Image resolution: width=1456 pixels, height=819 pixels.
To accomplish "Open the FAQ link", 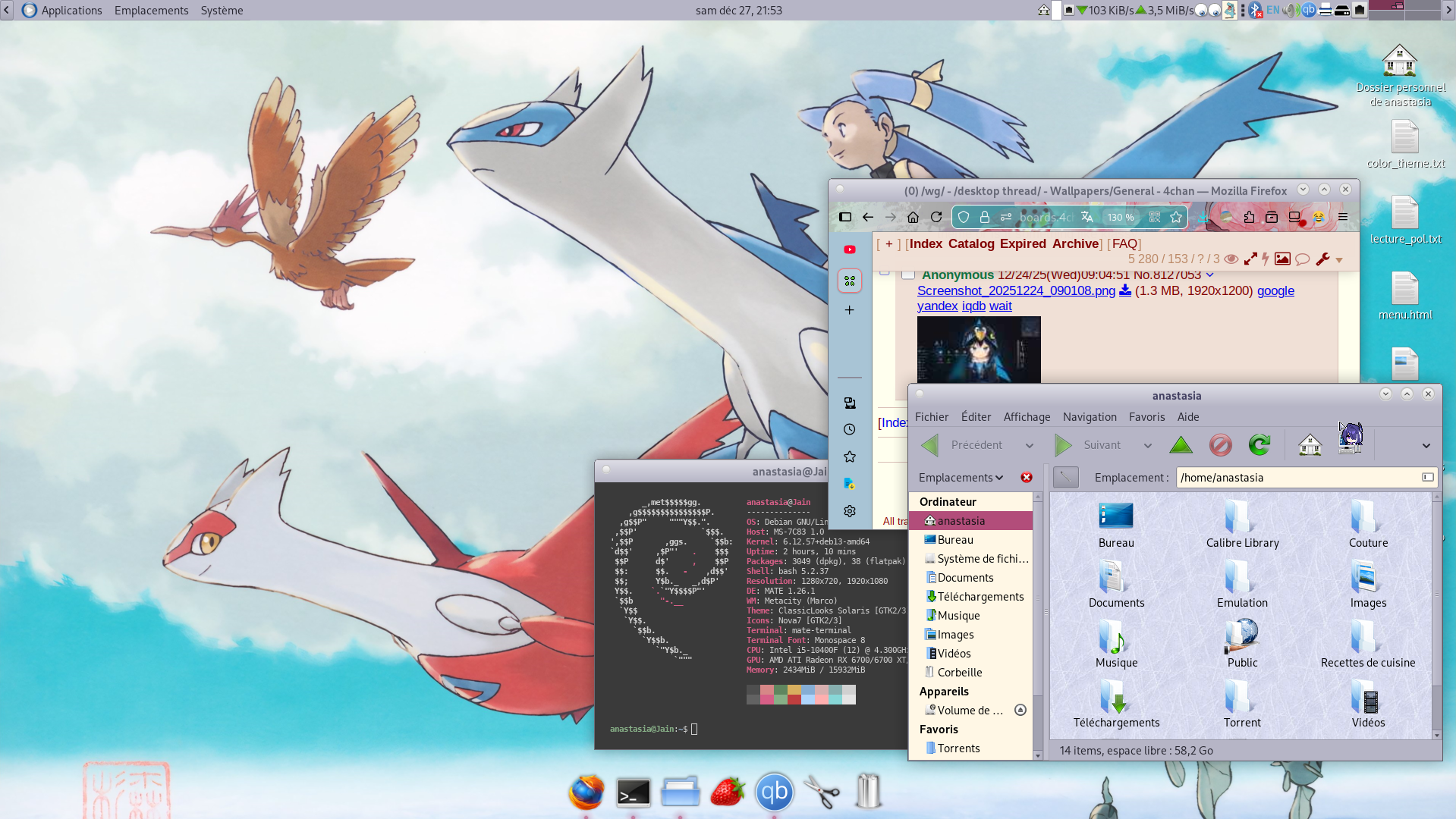I will click(1124, 244).
